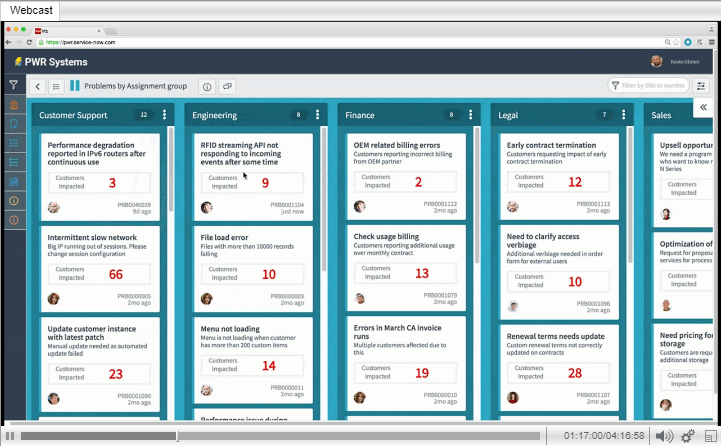721x446 pixels.
Task: Click customers impacted value 66
Action: coord(115,274)
